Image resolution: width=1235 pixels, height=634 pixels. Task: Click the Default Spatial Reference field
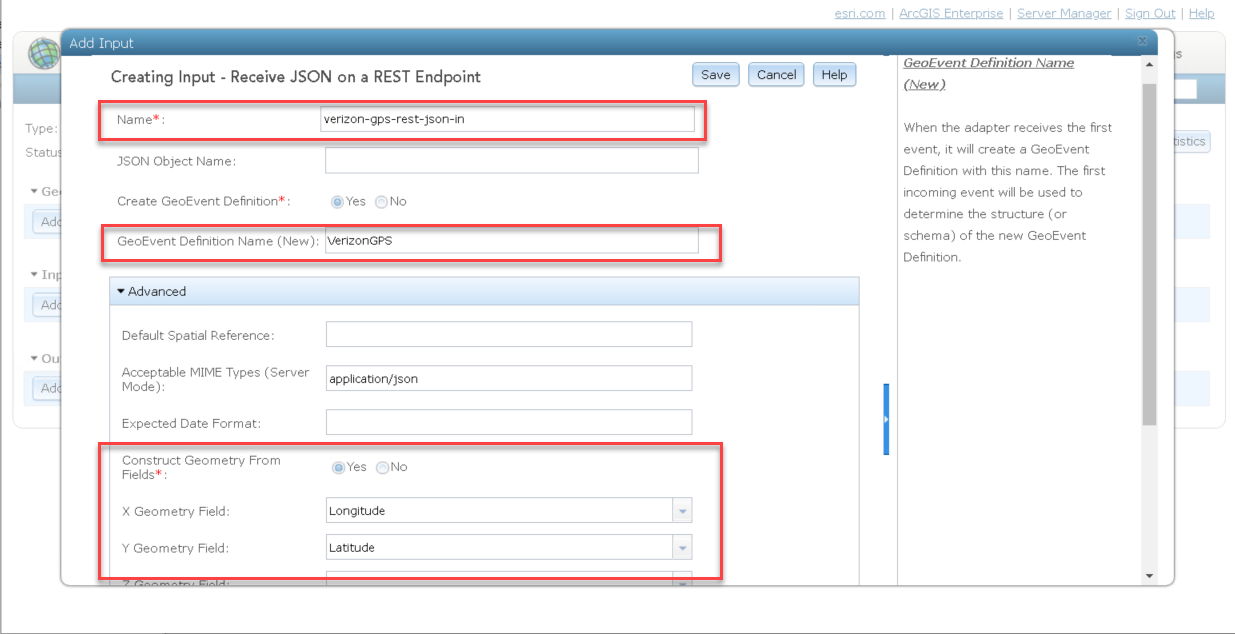tap(509, 334)
